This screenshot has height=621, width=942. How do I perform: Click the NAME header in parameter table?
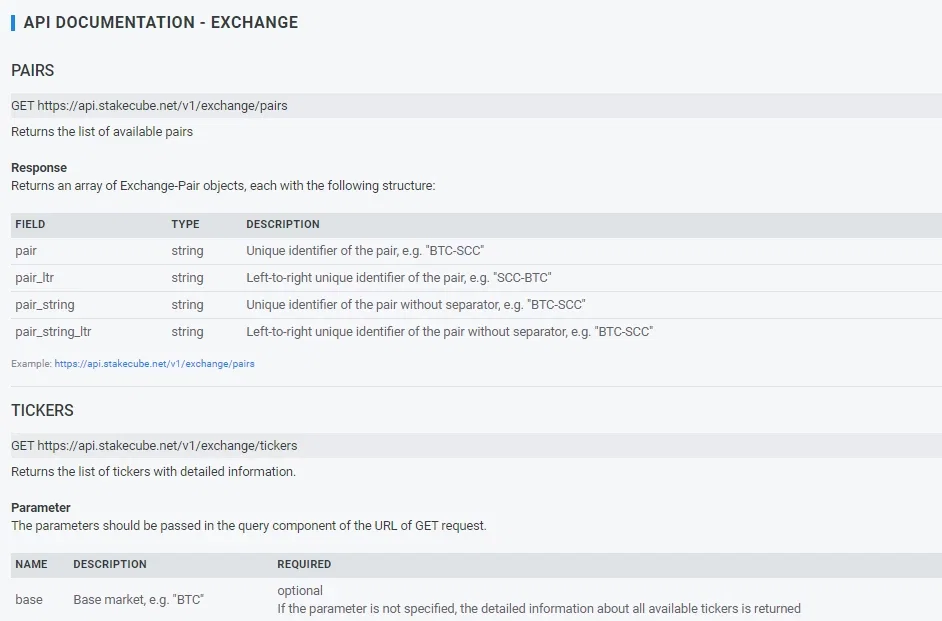(31, 564)
